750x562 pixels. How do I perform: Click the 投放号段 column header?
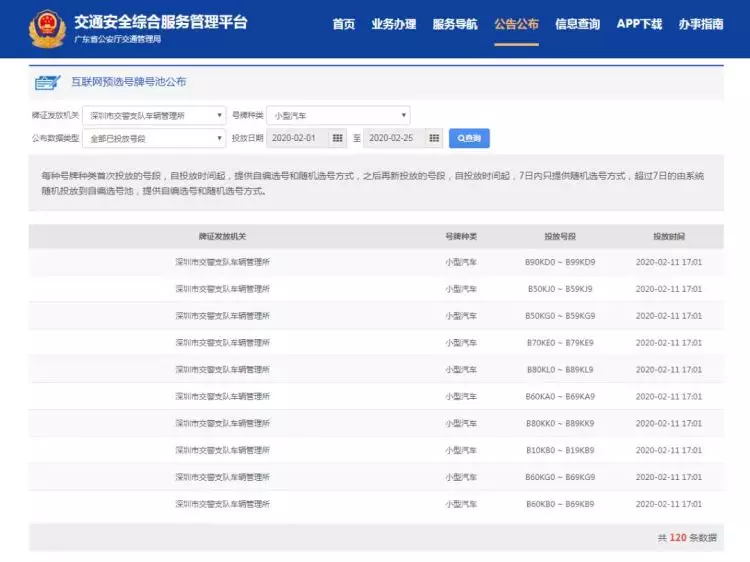click(560, 236)
